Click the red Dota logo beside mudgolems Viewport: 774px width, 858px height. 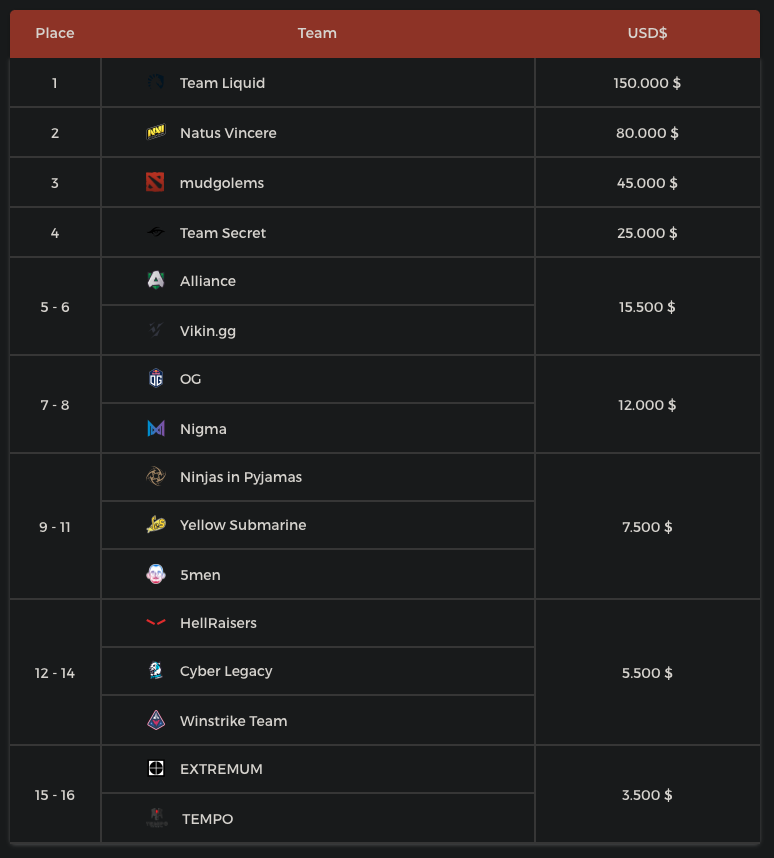point(155,183)
